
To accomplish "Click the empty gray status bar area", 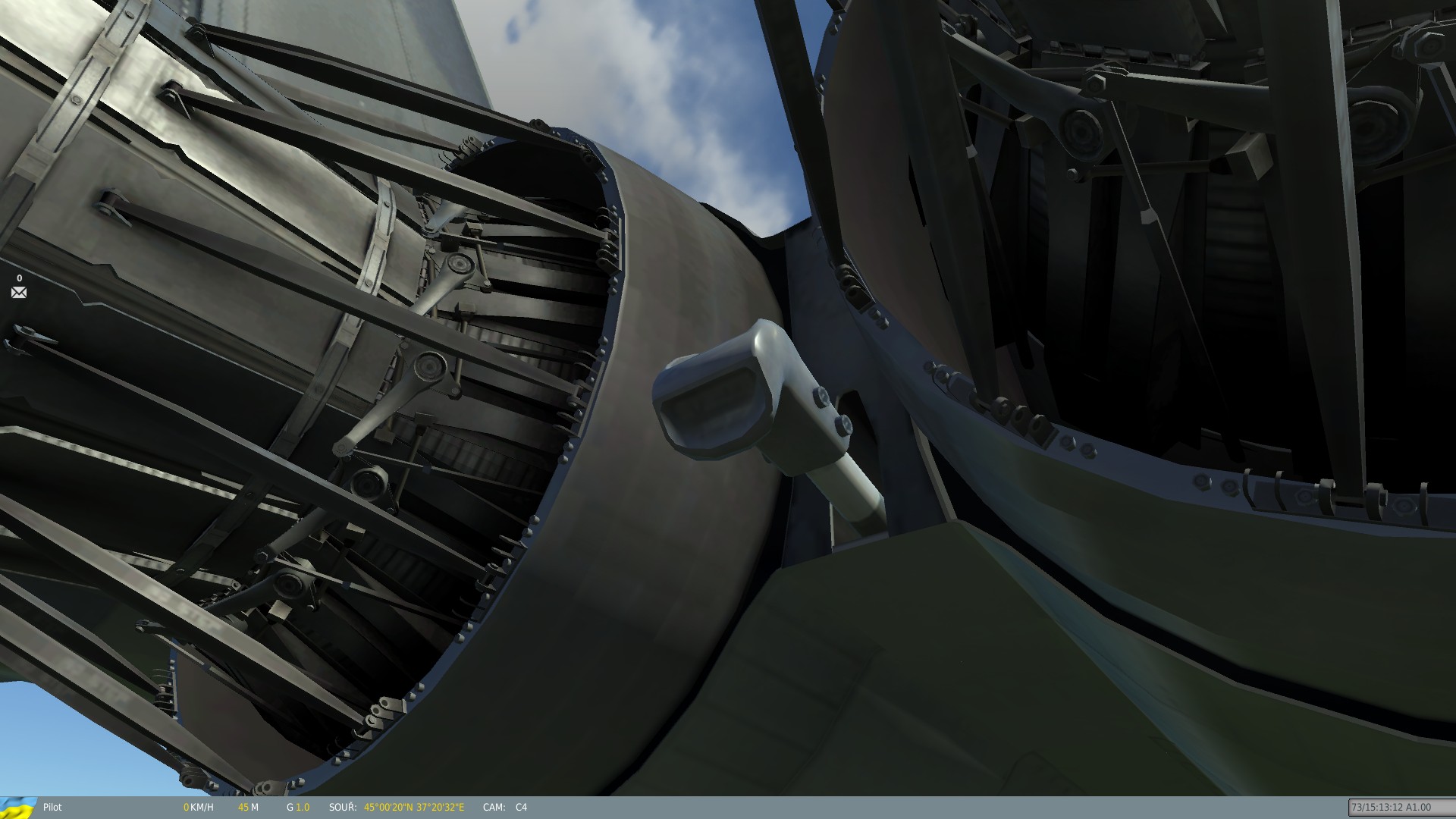I will click(x=910, y=808).
